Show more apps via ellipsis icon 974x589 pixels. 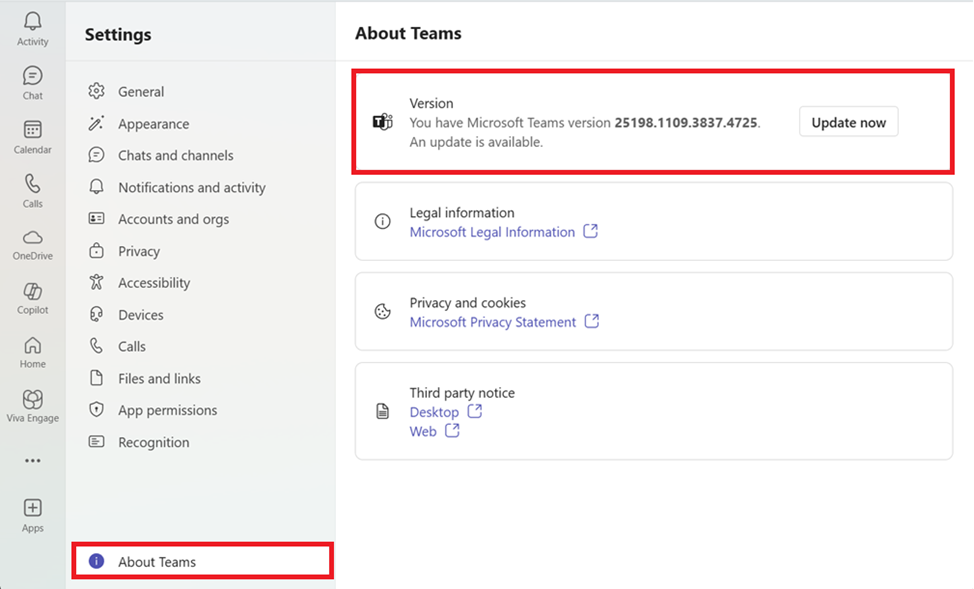32,460
